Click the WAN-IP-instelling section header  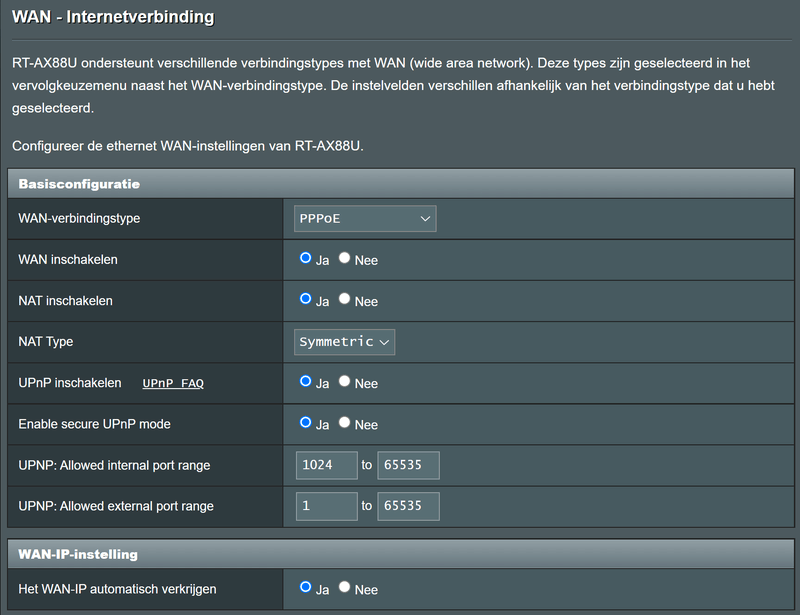tap(78, 553)
